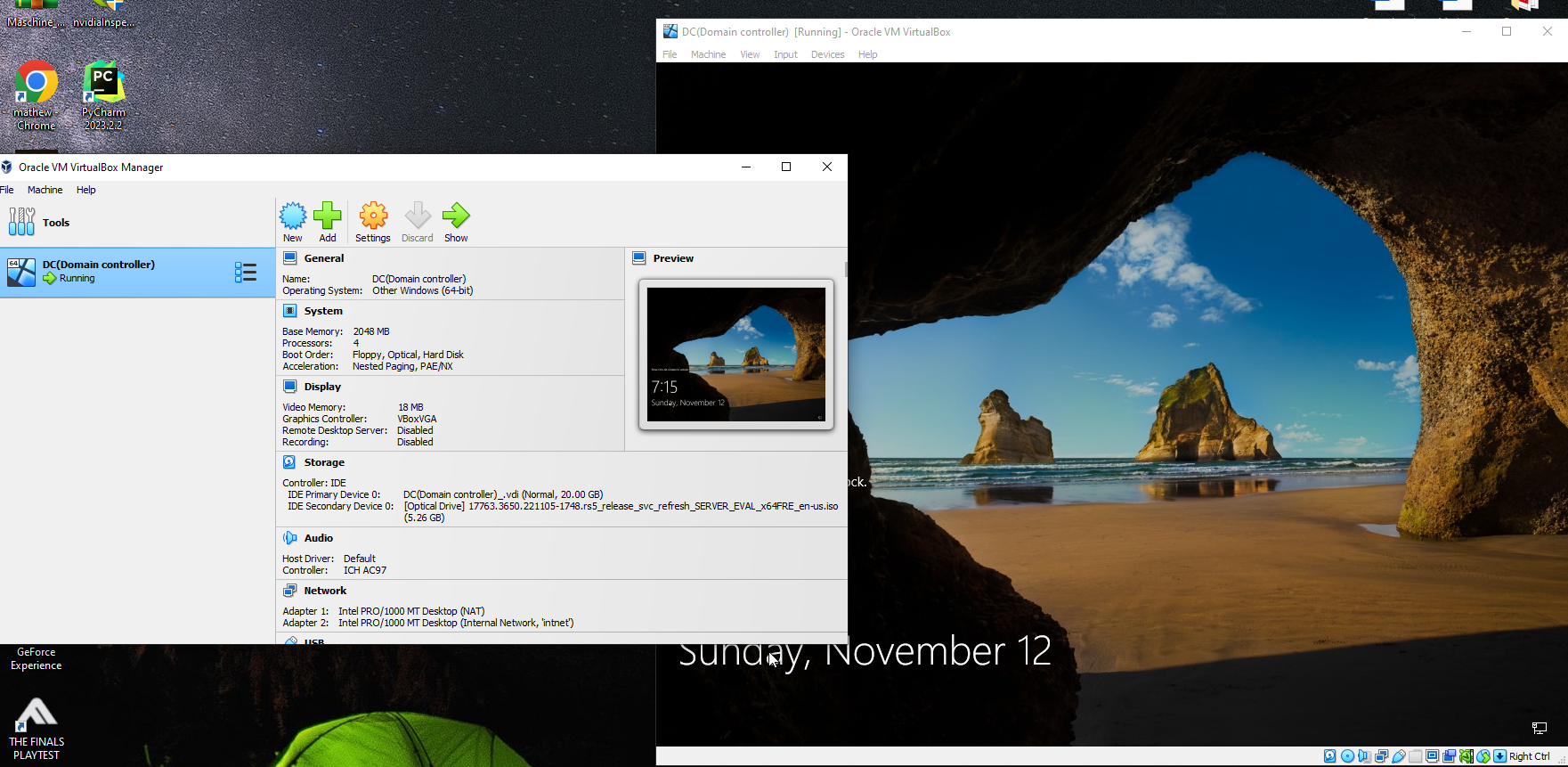
Task: Open File menu in VirtualBox Manager
Action: 7,190
